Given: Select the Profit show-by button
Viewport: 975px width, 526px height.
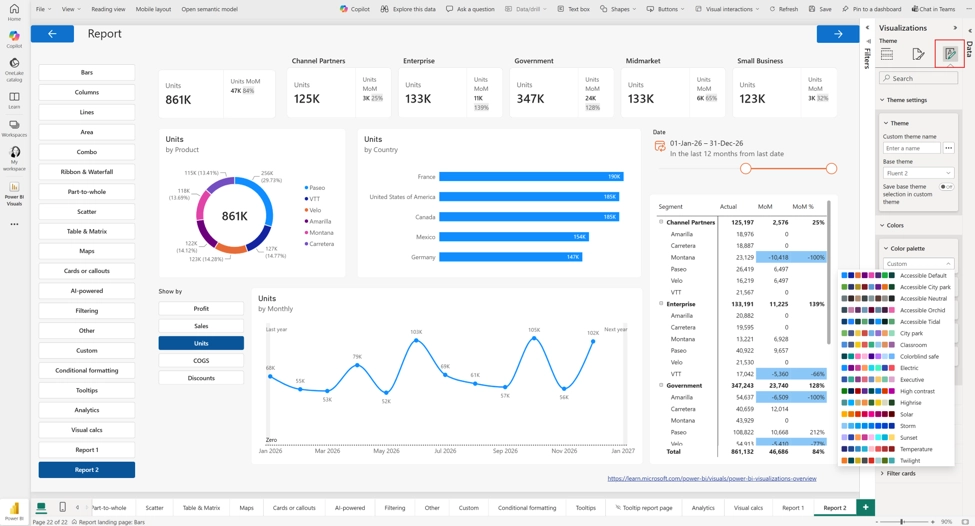Looking at the screenshot, I should pos(201,308).
